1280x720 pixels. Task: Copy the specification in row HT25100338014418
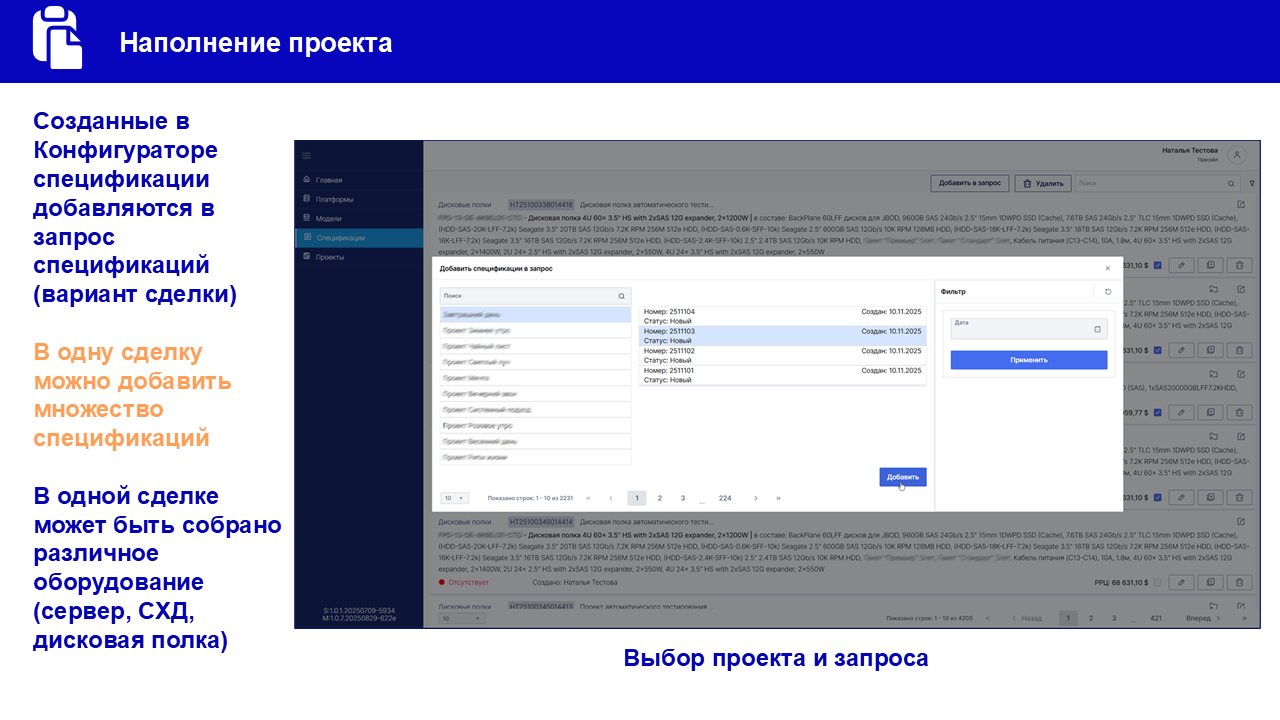(1211, 265)
